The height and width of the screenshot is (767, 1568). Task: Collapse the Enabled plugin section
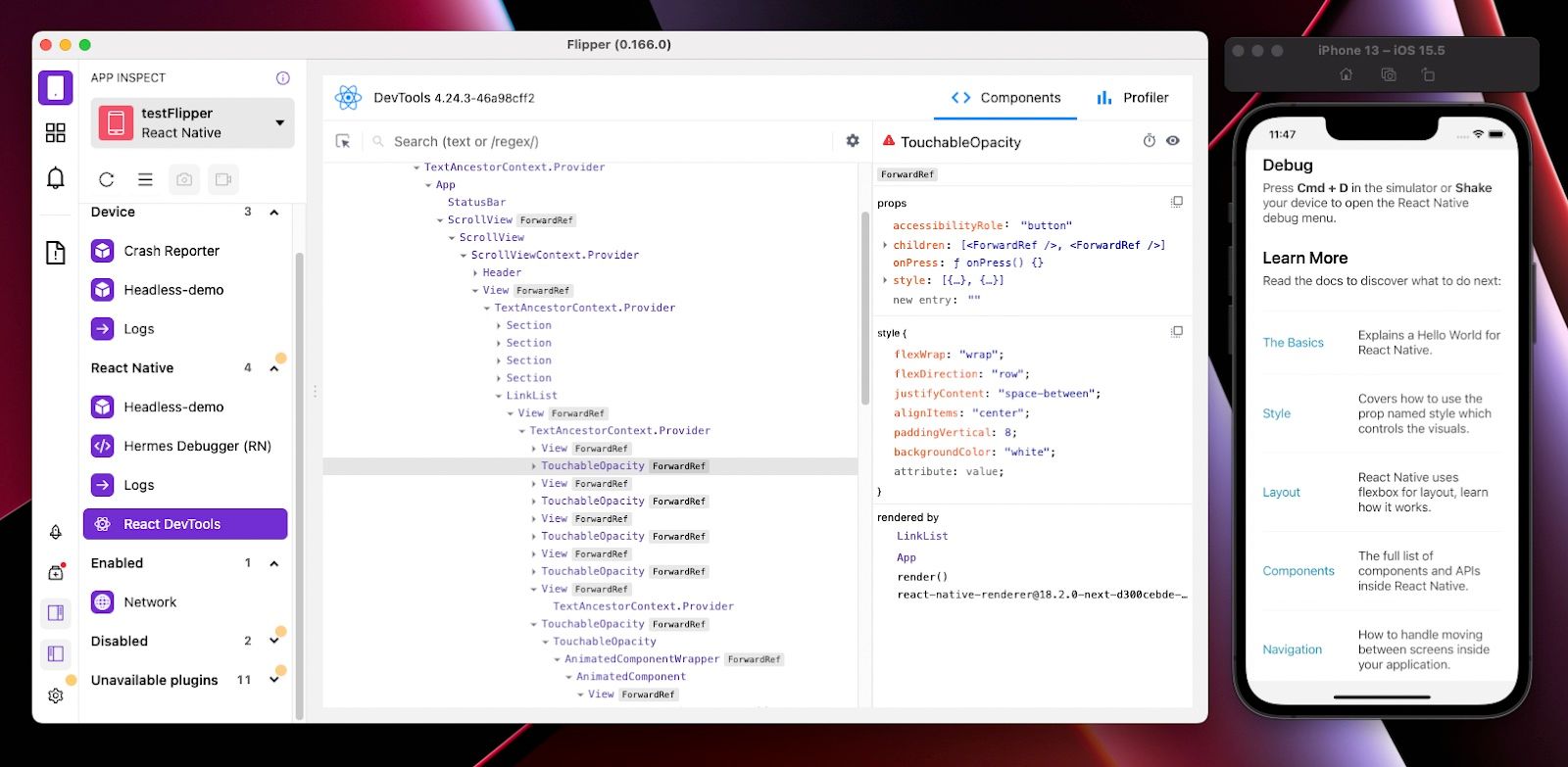[274, 563]
